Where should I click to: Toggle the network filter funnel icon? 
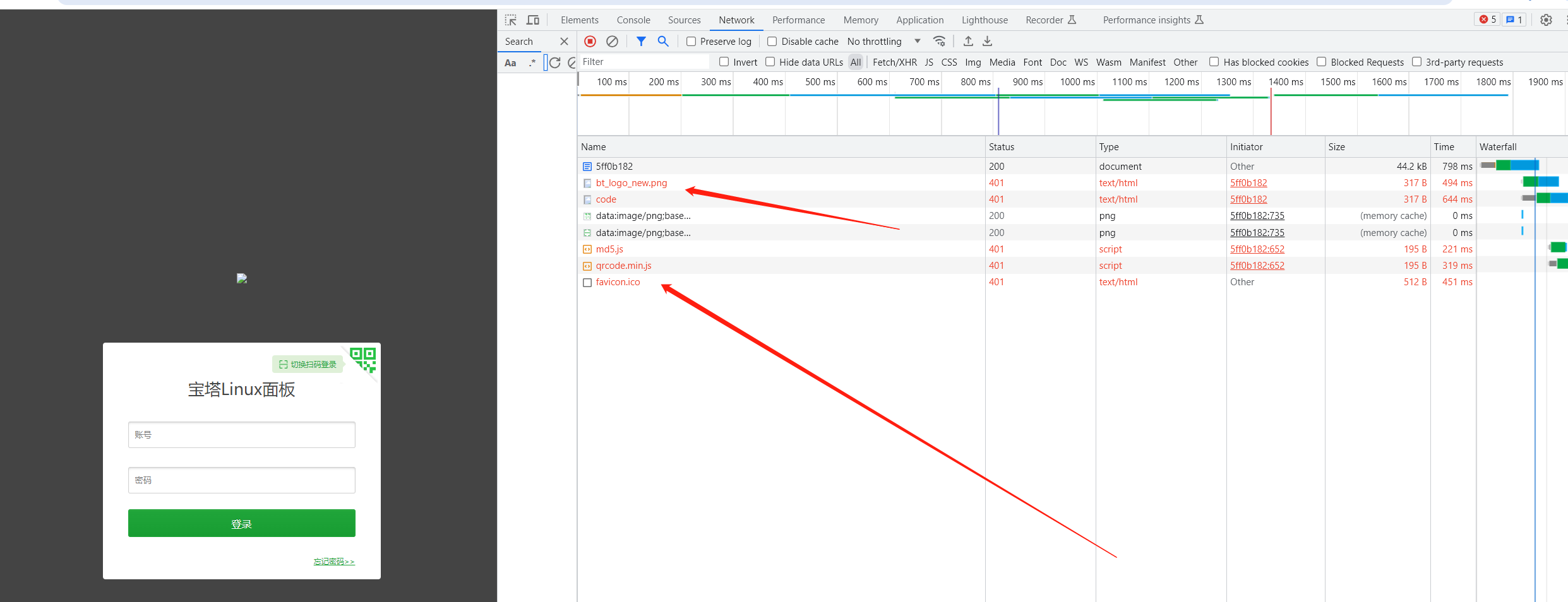coord(641,42)
